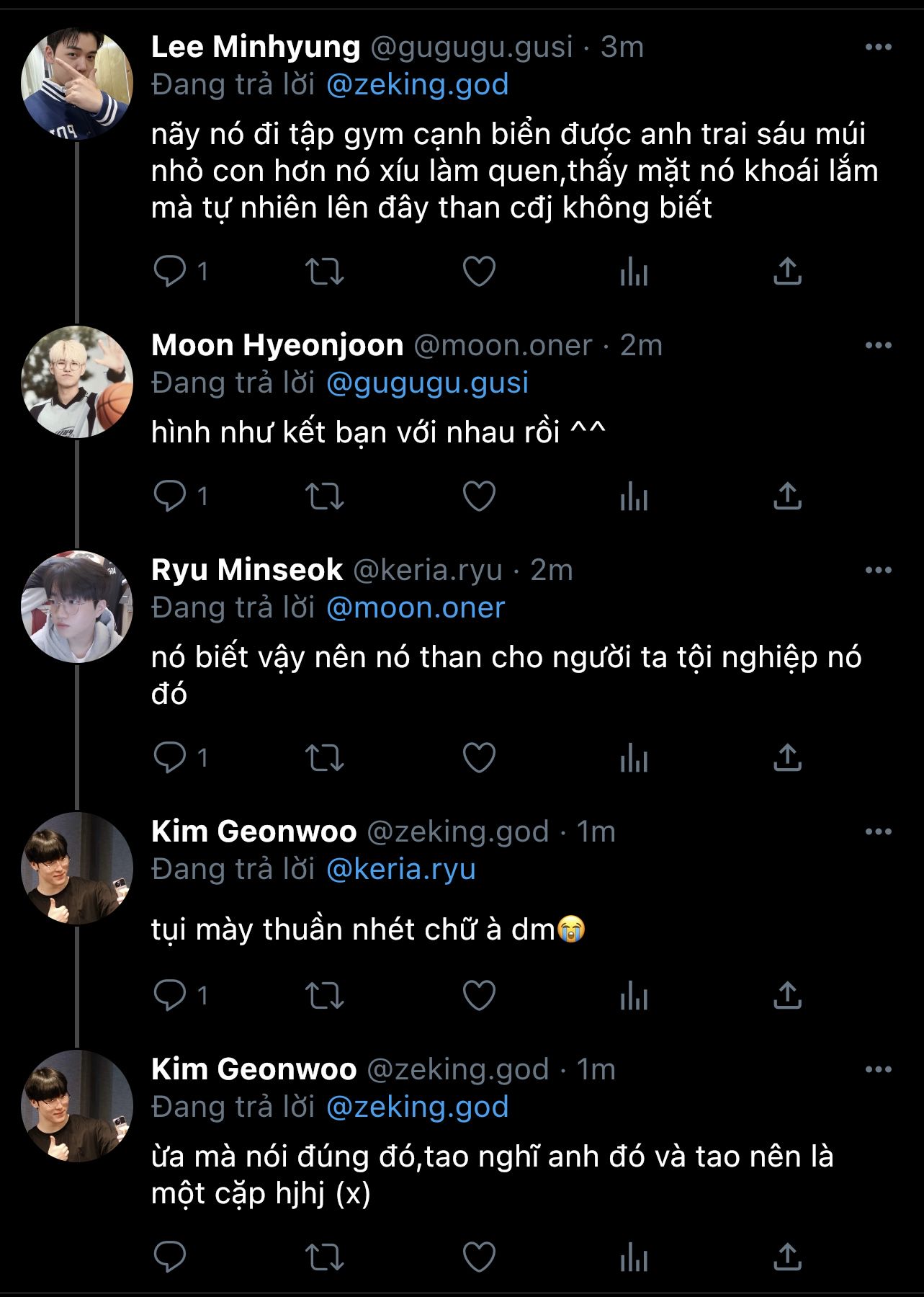Image resolution: width=924 pixels, height=1297 pixels.
Task: Retweet Moon Hyeonjoon's reply
Action: pyautogui.click(x=325, y=496)
